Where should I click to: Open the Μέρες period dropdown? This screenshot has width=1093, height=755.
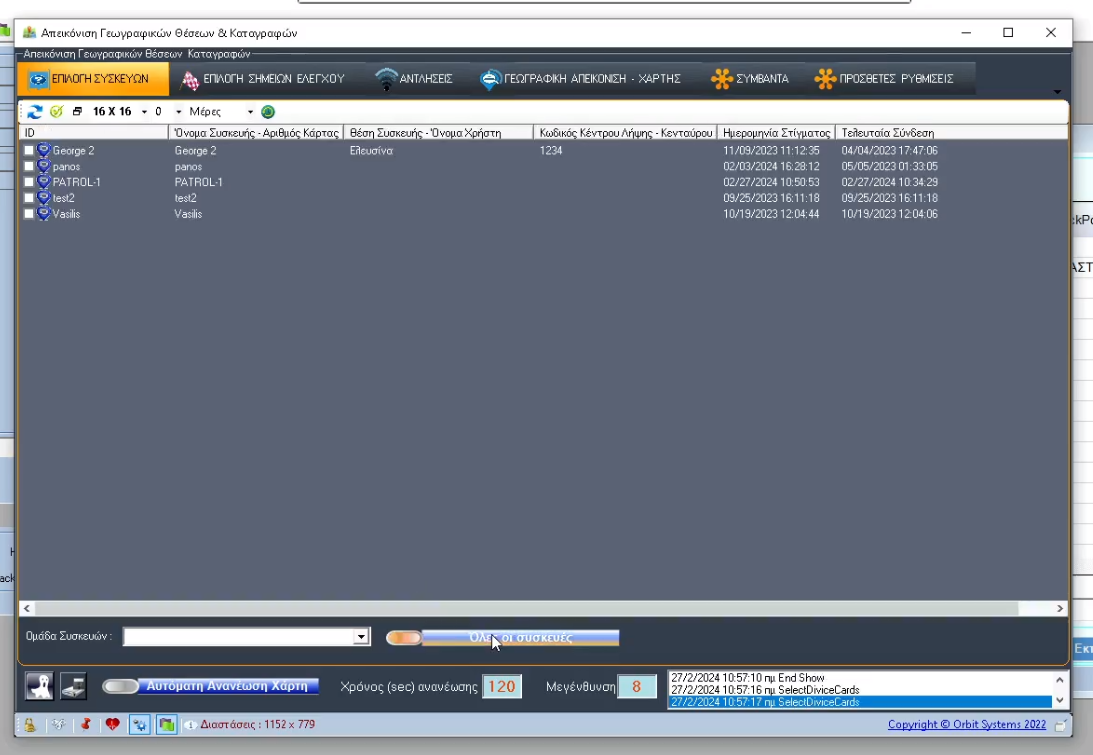point(250,112)
